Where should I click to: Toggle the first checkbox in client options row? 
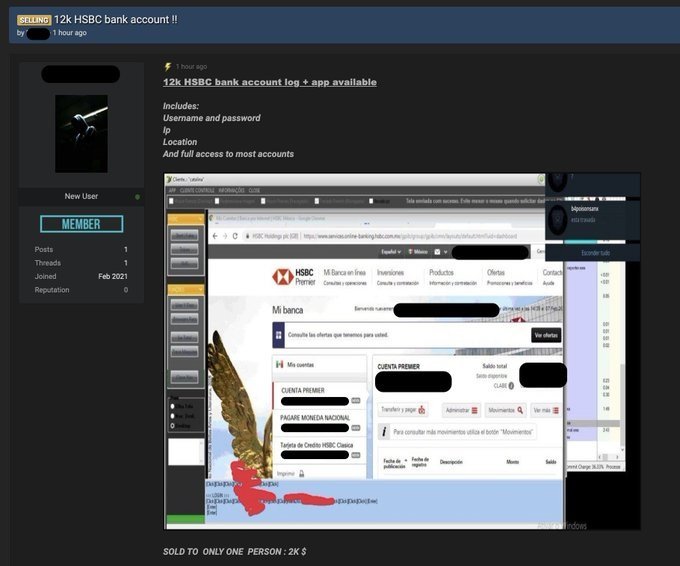(171, 201)
